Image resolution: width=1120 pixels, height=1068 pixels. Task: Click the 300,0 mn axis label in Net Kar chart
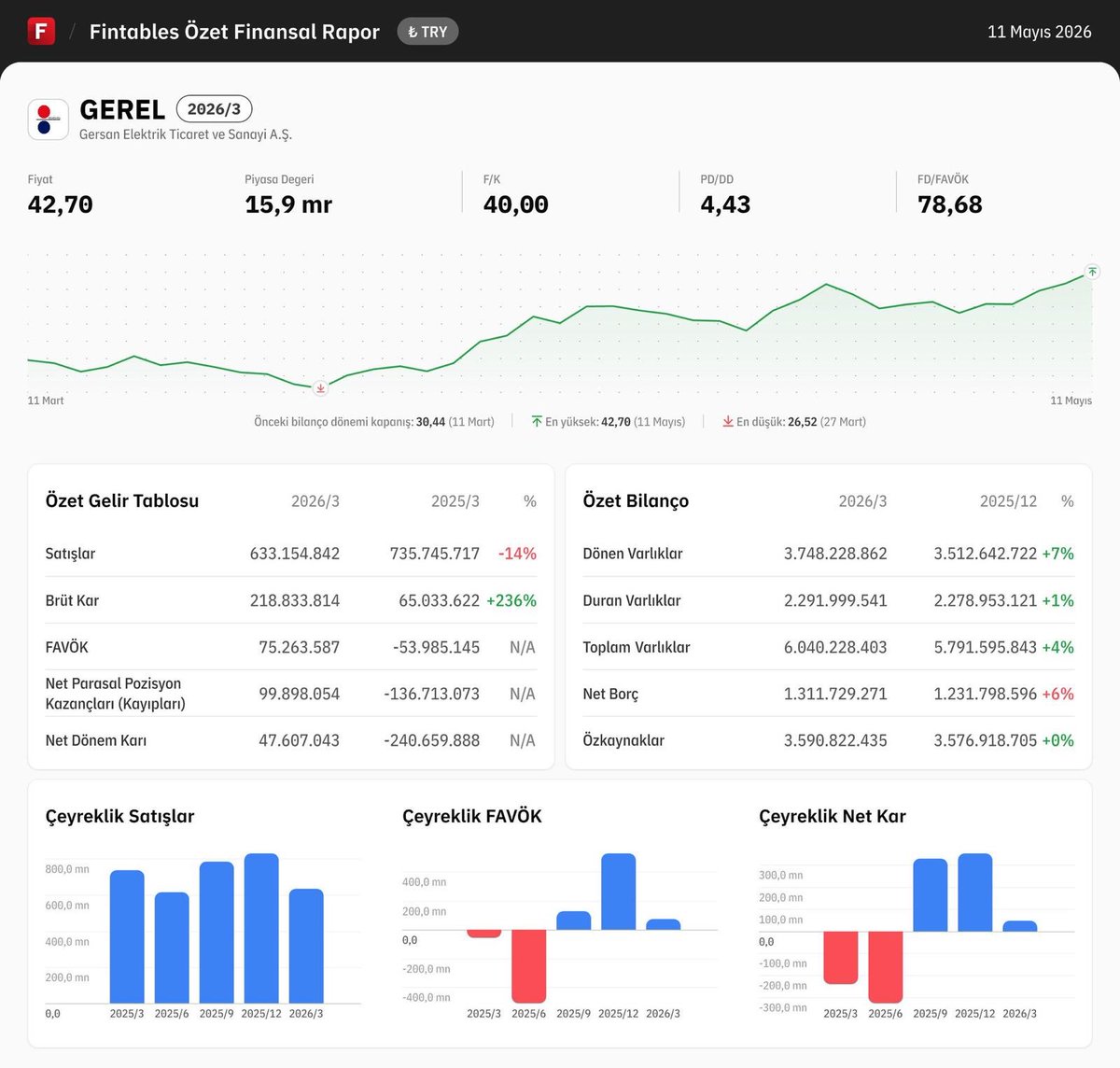click(x=781, y=876)
